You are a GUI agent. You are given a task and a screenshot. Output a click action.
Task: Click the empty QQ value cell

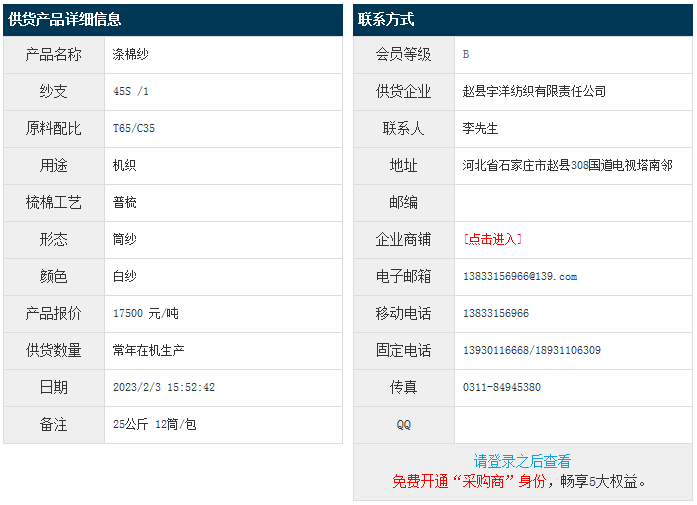coord(572,424)
